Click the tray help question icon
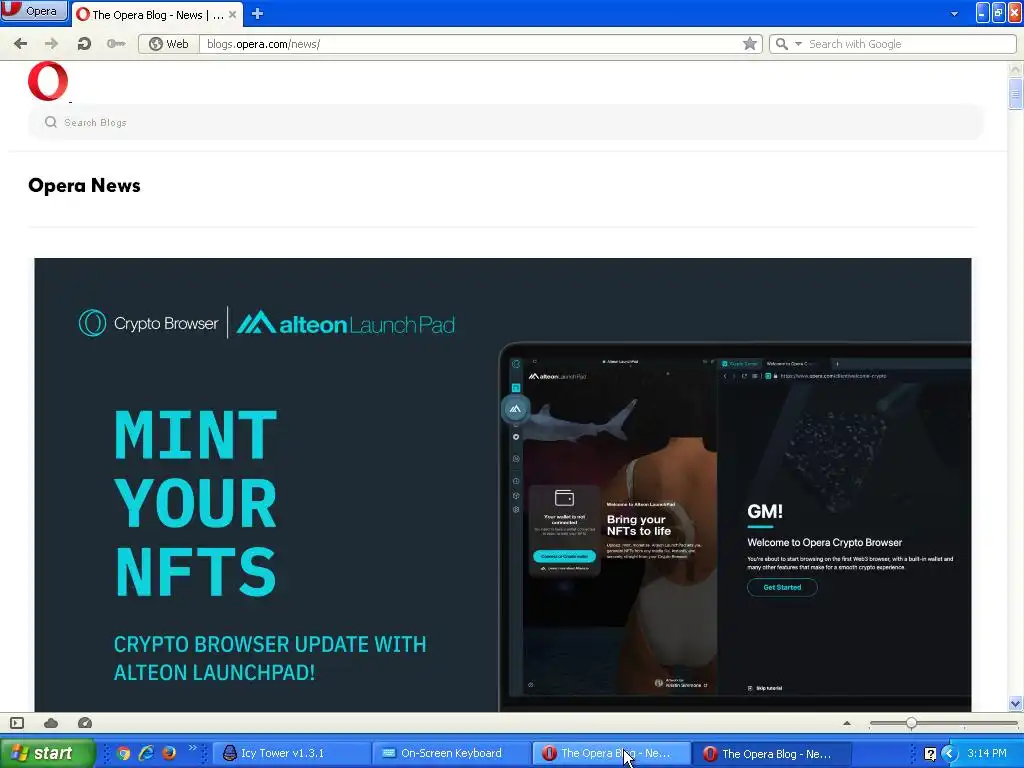Screen dimensions: 1024x768 pyautogui.click(x=930, y=754)
